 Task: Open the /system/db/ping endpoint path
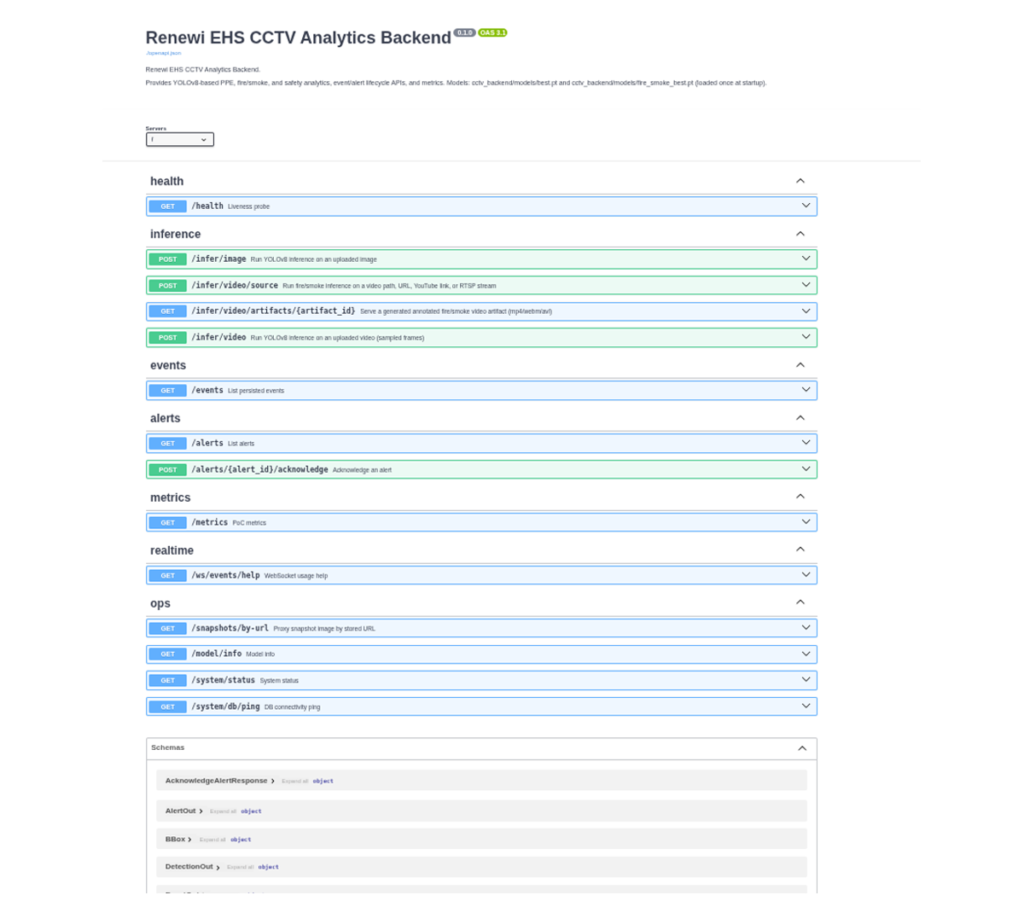point(225,706)
